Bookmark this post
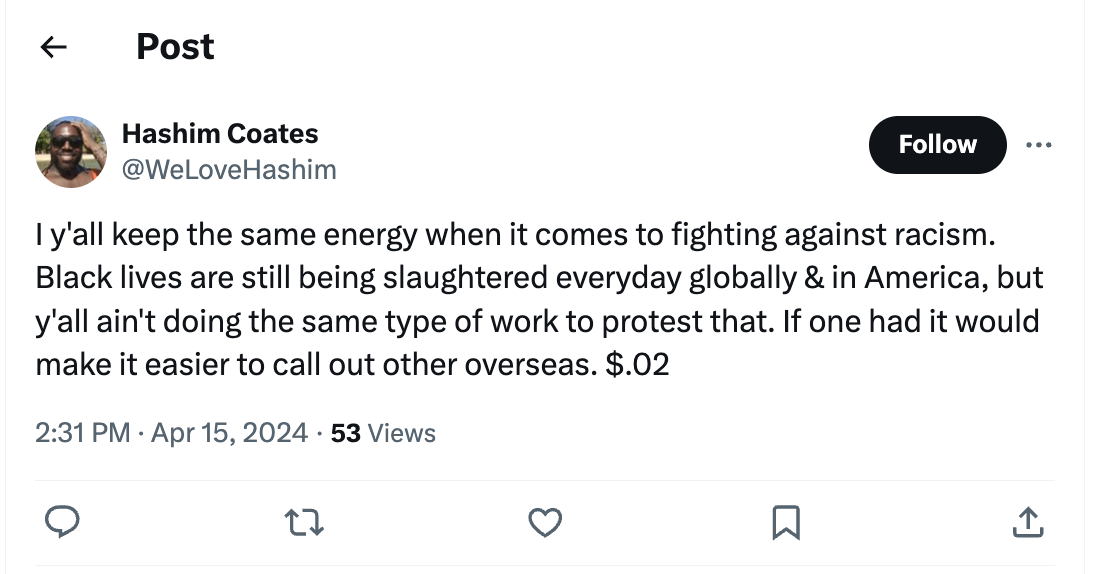 click(x=786, y=521)
